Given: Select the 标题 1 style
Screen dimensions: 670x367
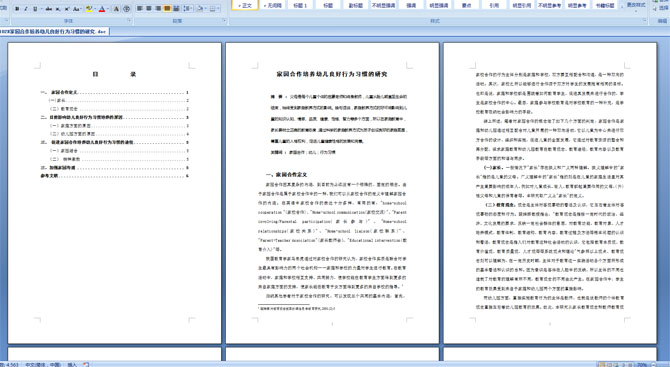Looking at the screenshot, I should 300,6.
